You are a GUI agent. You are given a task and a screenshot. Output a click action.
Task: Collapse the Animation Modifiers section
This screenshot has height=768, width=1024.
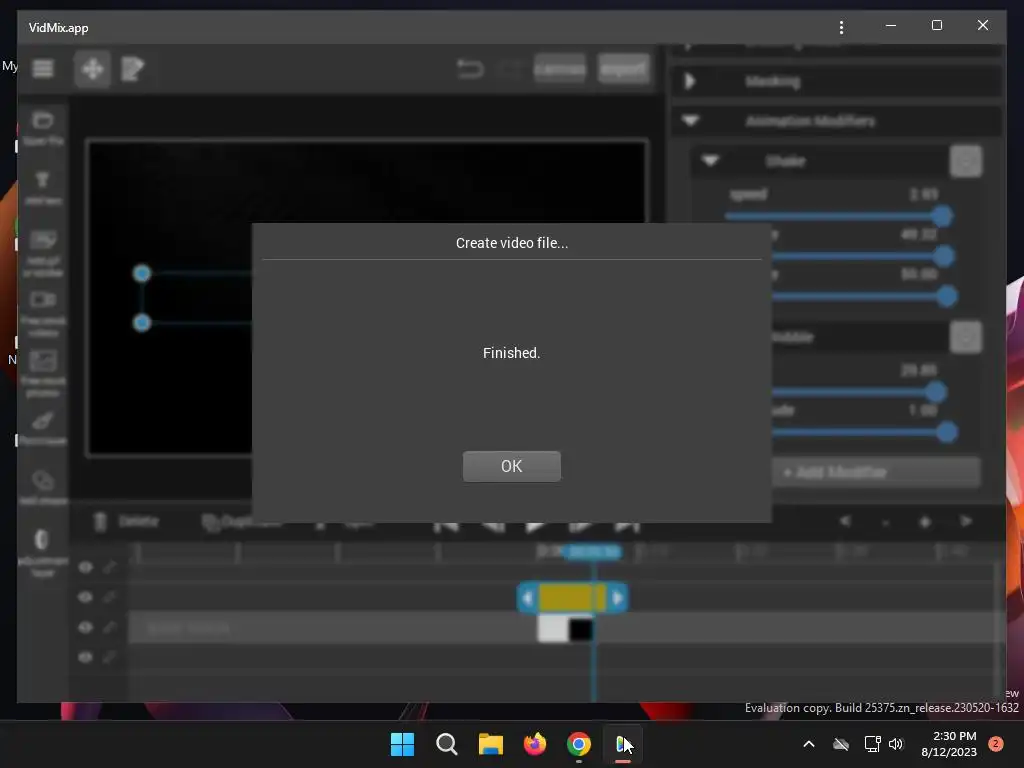(690, 121)
